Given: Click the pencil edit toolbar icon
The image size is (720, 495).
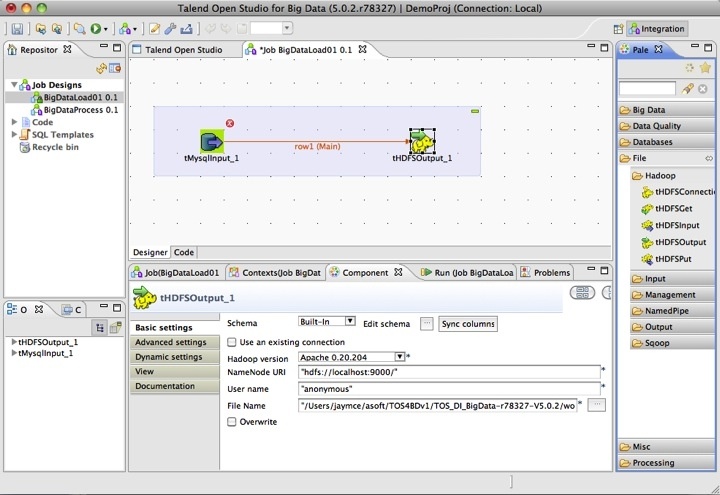Looking at the screenshot, I should click(x=155, y=29).
